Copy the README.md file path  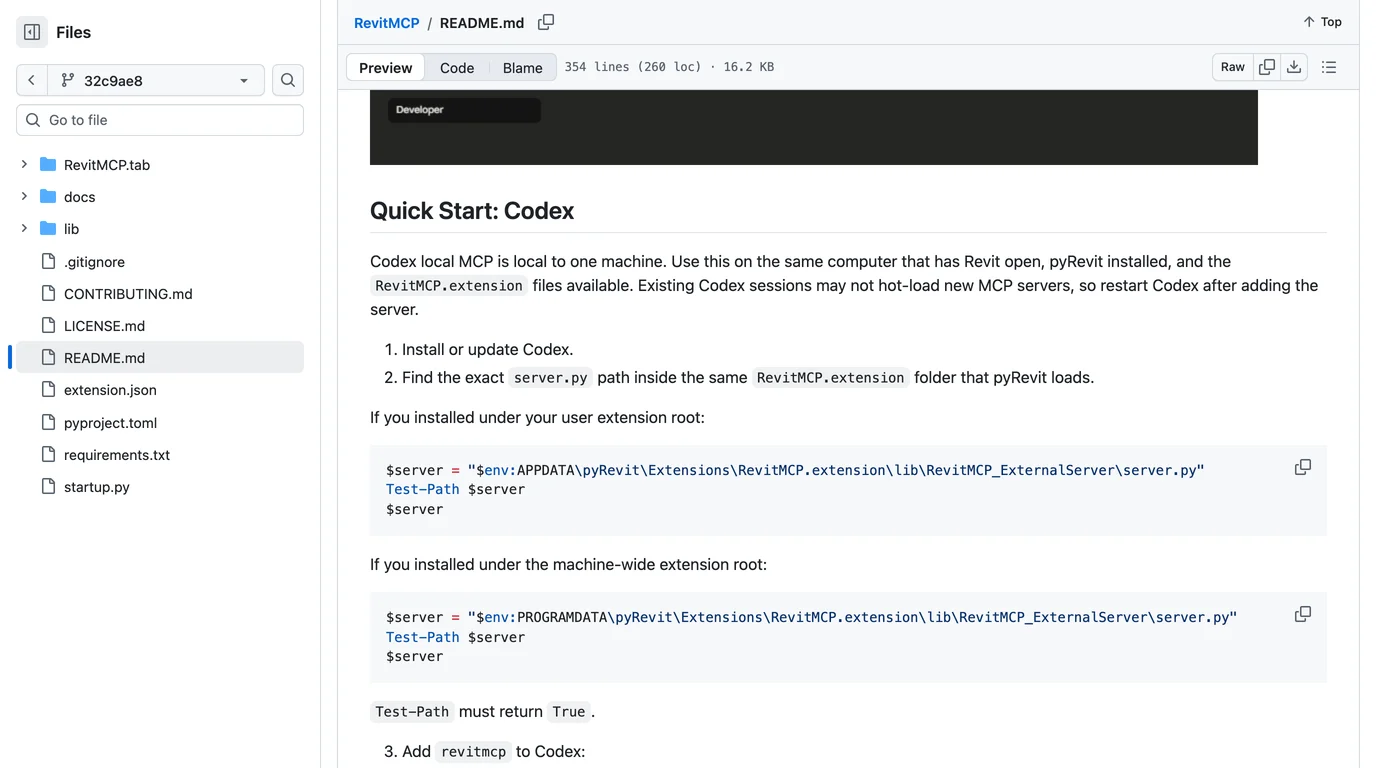[546, 22]
